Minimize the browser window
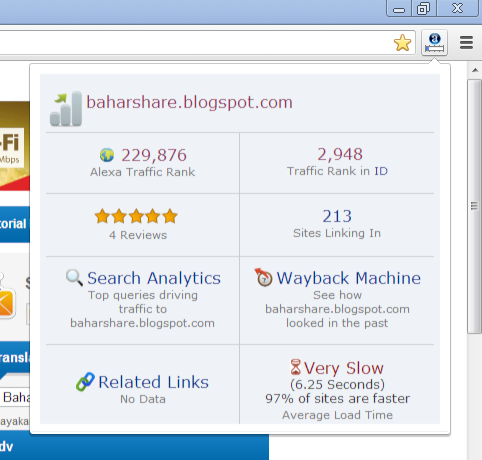The width and height of the screenshot is (482, 460). 399,9
